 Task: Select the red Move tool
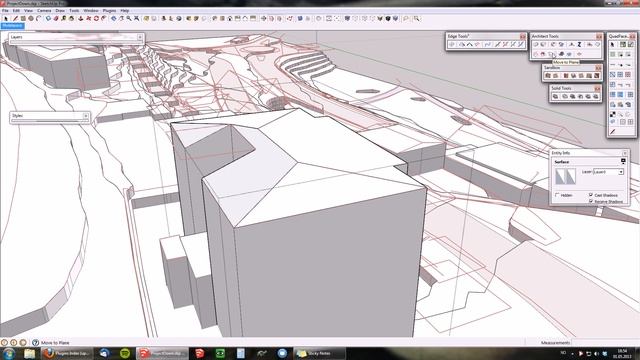pyautogui.click(x=88, y=18)
